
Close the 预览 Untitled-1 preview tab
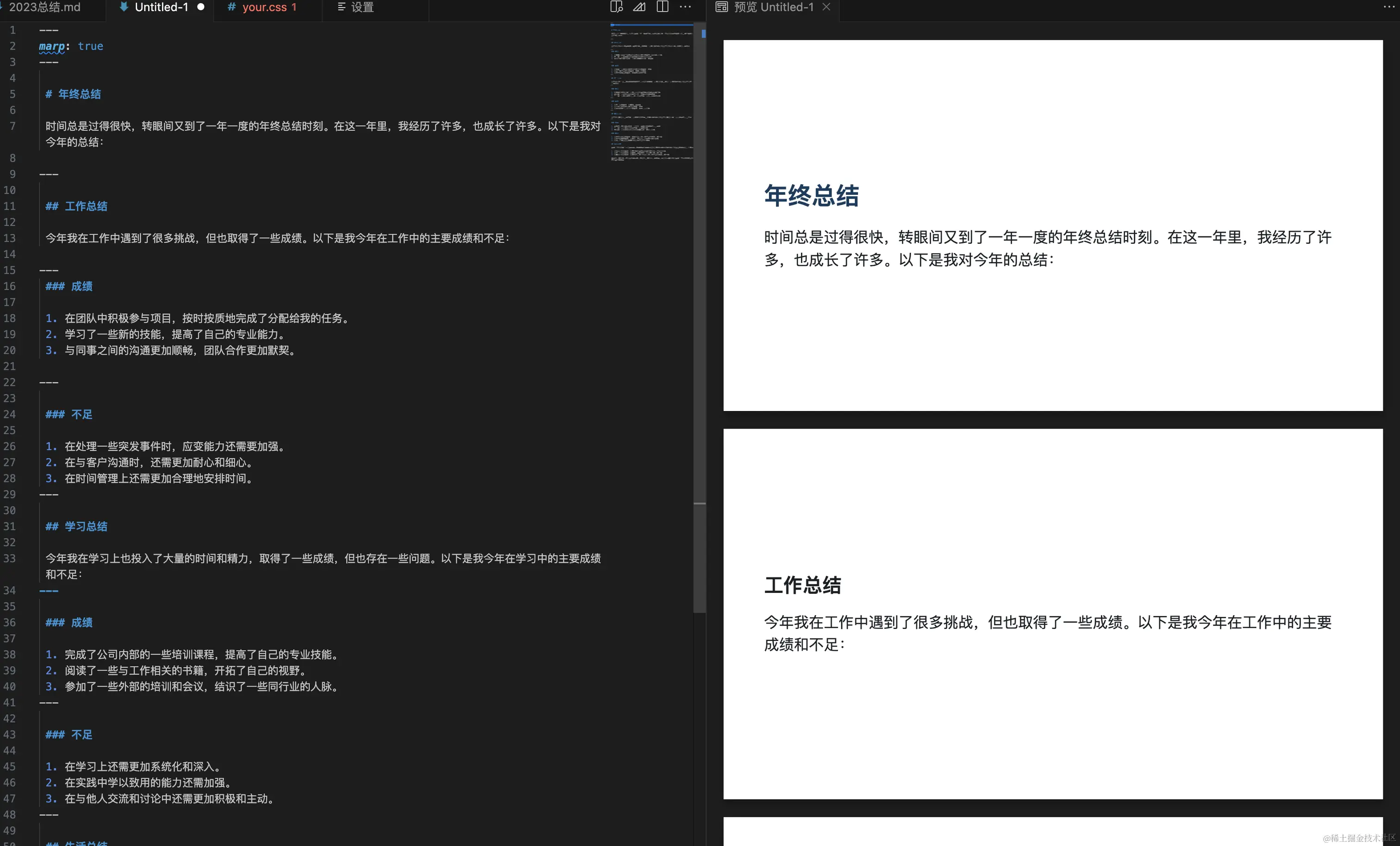pos(827,7)
